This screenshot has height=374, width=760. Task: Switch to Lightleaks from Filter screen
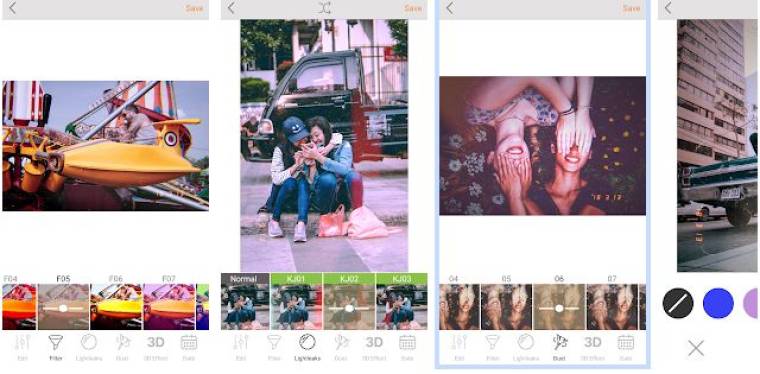[x=89, y=348]
